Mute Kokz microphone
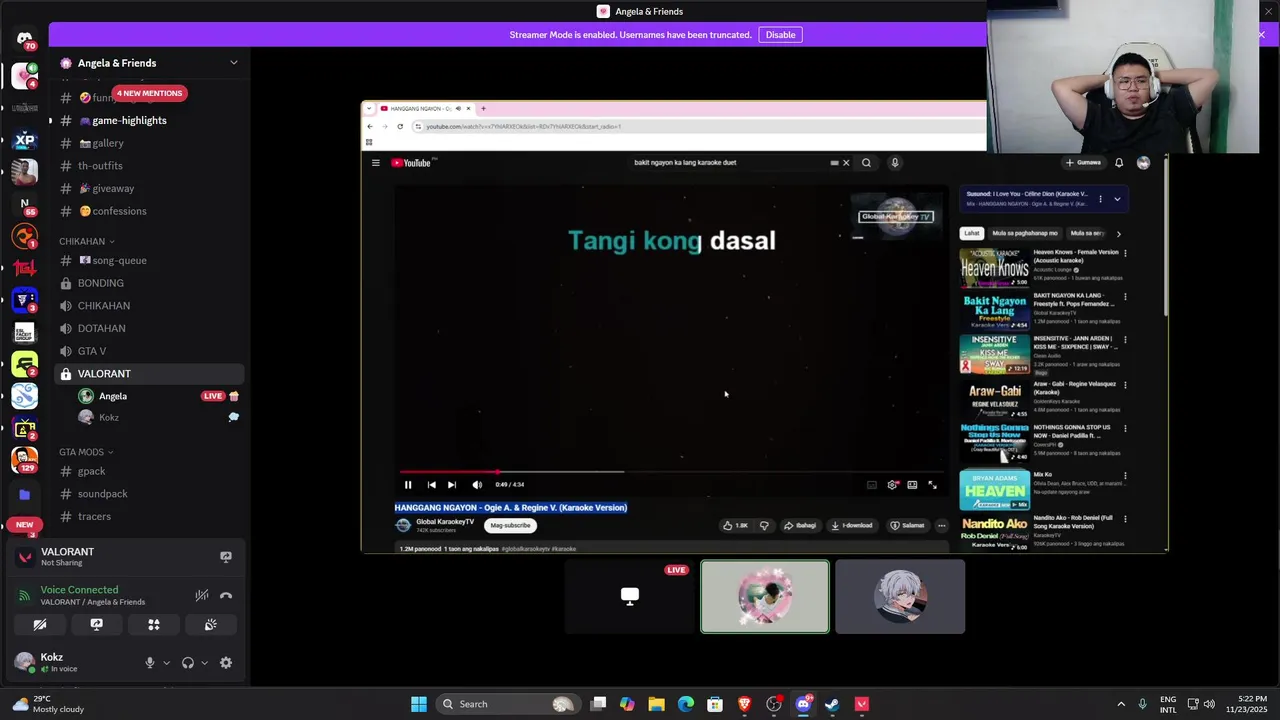This screenshot has height=720, width=1280. [150, 663]
